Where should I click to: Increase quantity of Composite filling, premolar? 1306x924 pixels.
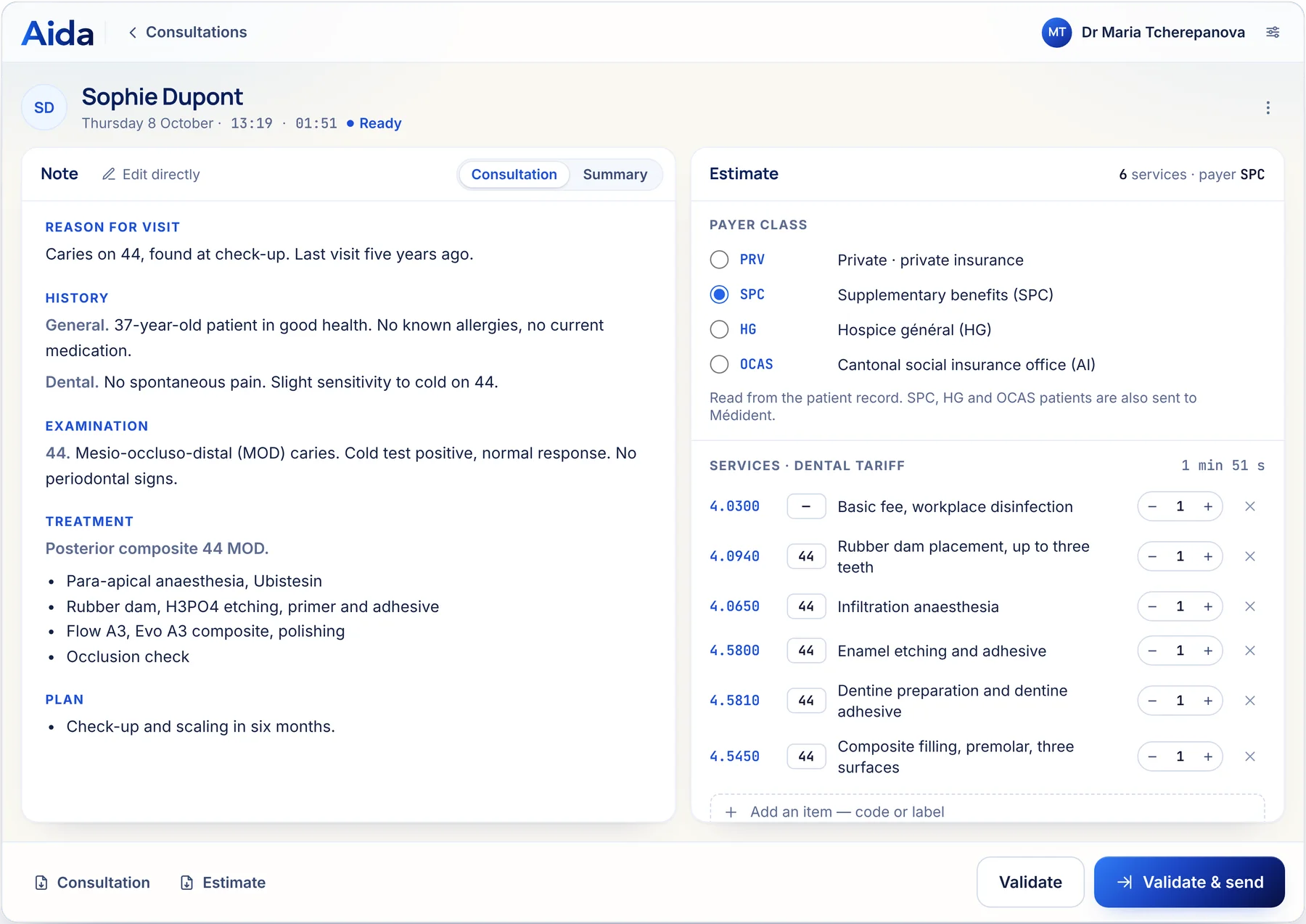pyautogui.click(x=1207, y=756)
